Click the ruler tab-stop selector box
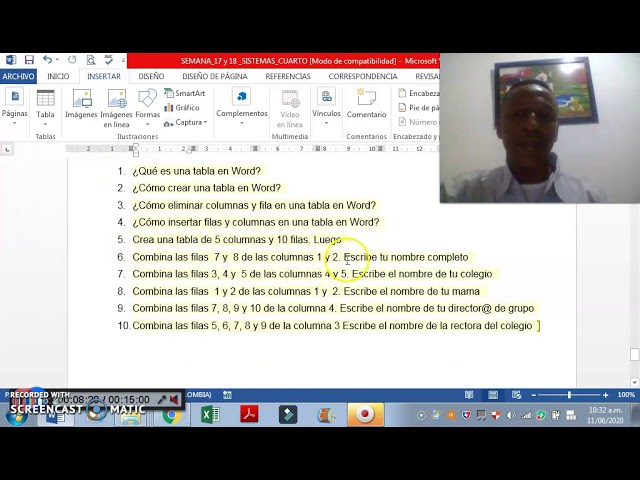The height and width of the screenshot is (480, 640). click(7, 149)
